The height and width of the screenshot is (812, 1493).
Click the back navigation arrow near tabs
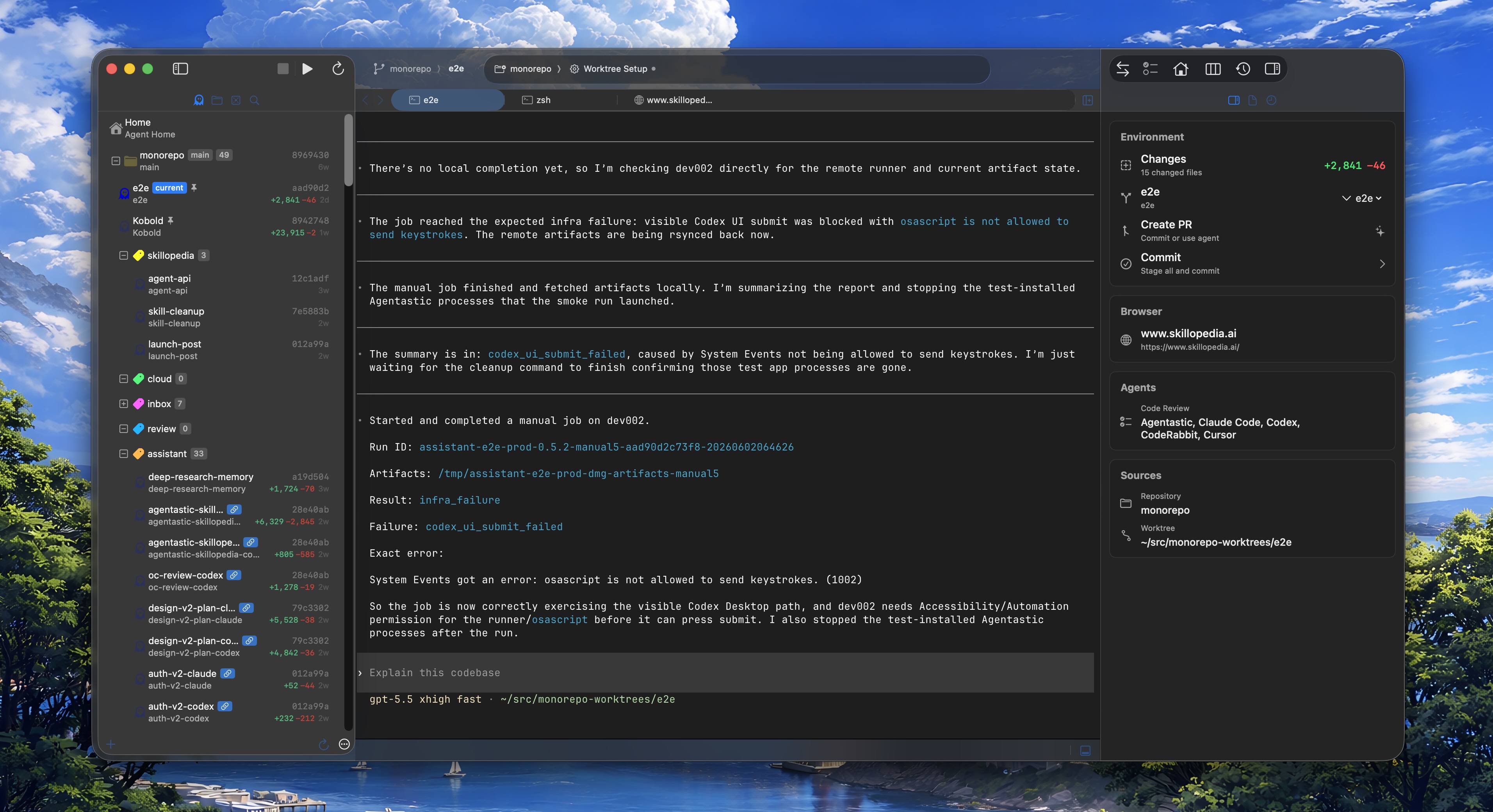[x=366, y=100]
